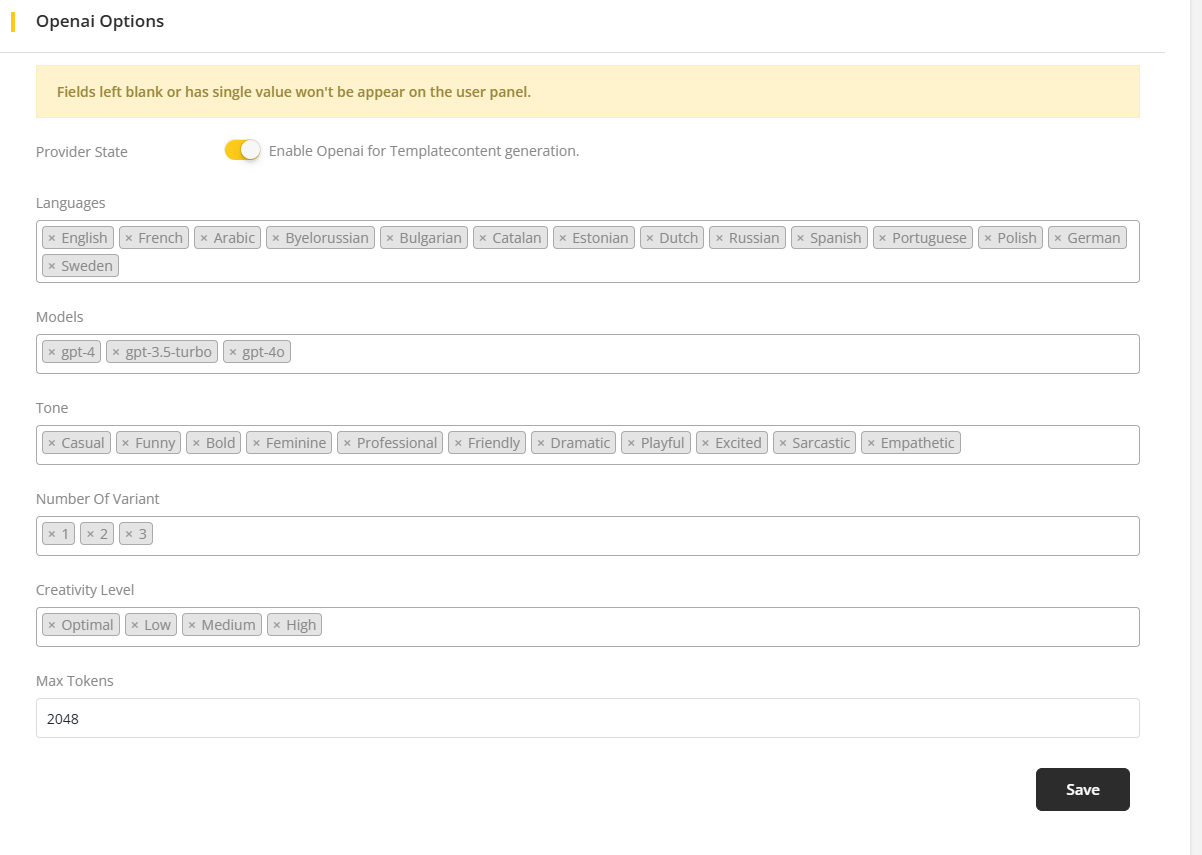This screenshot has width=1202, height=855.
Task: Remove the English language tag
Action: point(52,238)
